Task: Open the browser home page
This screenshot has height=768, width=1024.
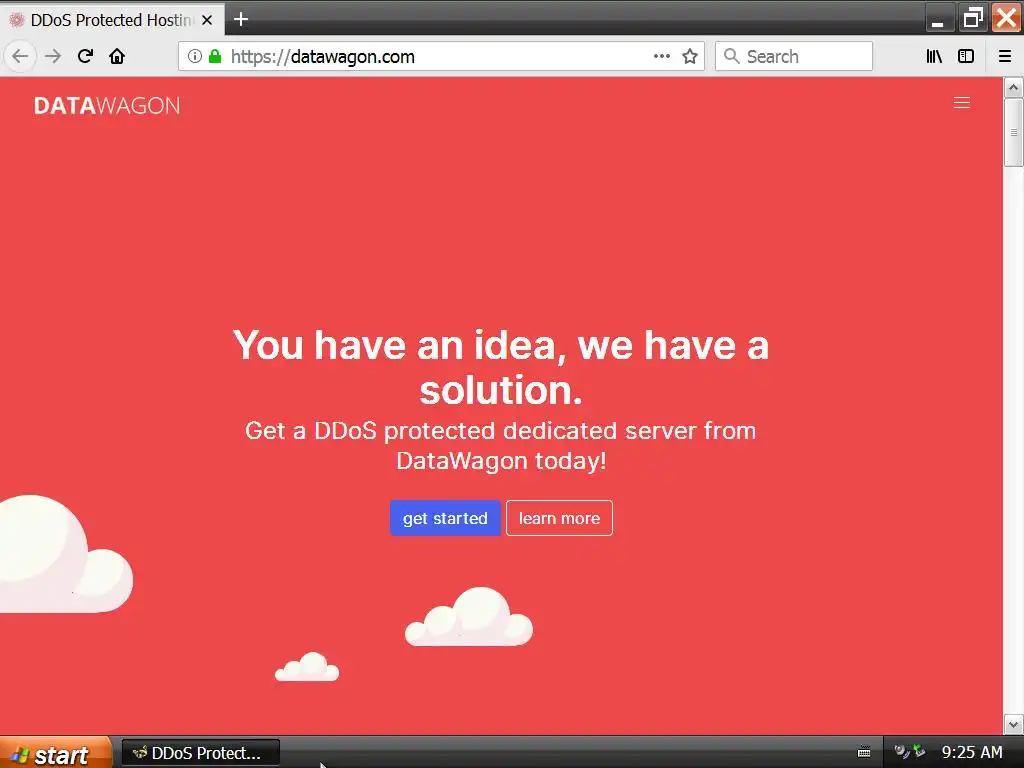Action: point(117,56)
